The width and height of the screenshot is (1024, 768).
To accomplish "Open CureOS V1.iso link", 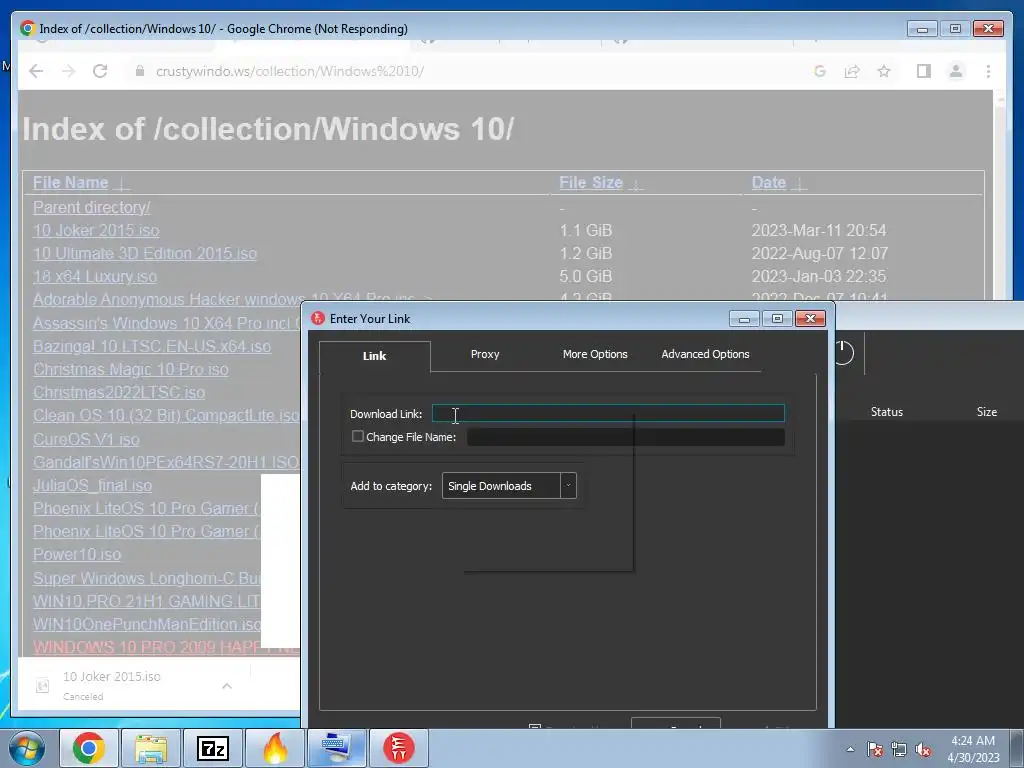I will [x=86, y=440].
